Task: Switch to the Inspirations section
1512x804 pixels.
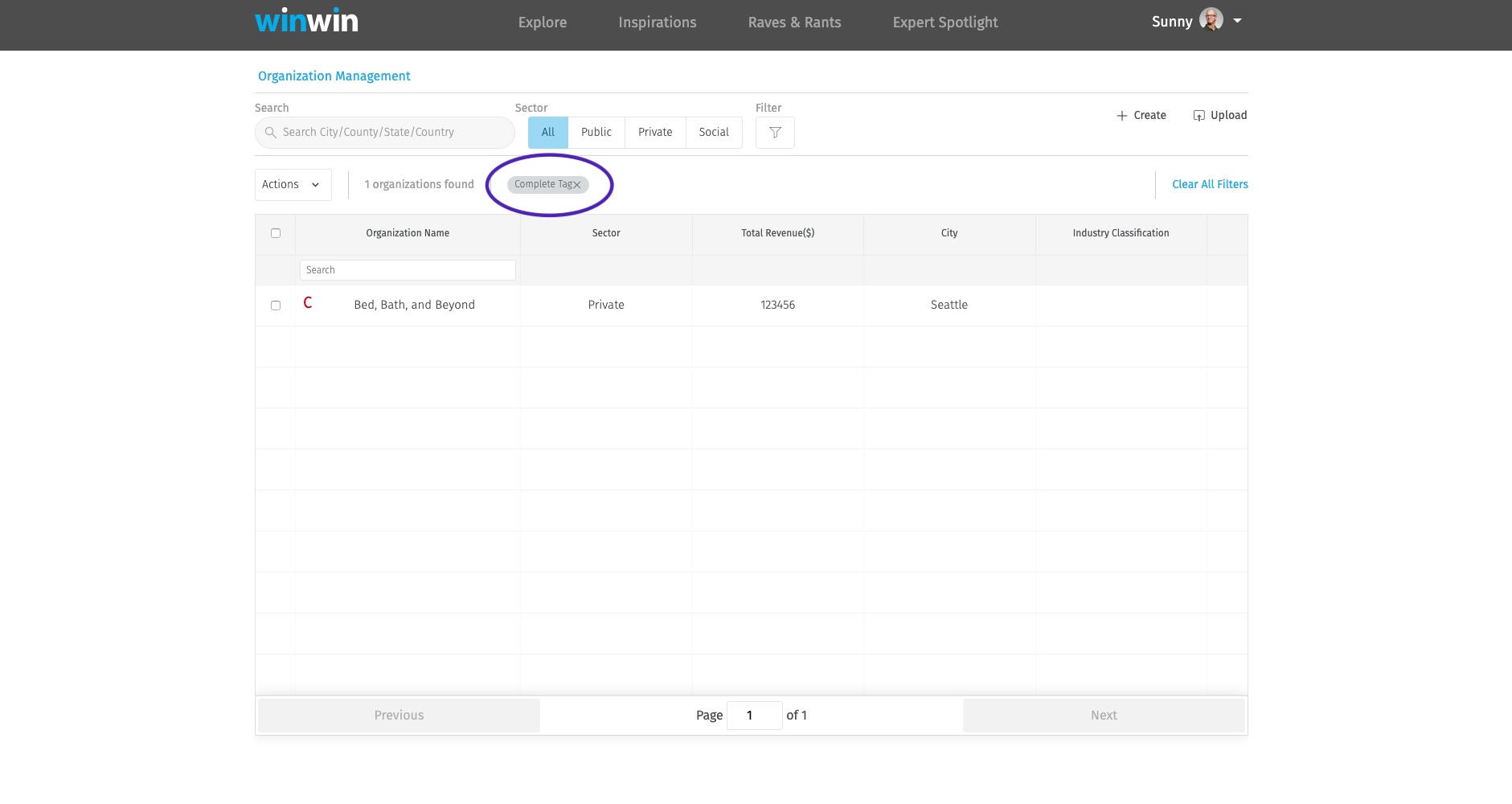Action: pyautogui.click(x=657, y=23)
